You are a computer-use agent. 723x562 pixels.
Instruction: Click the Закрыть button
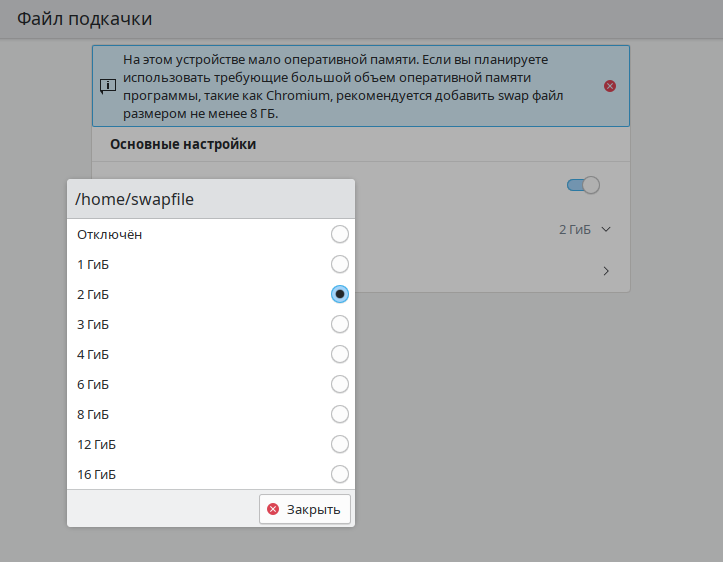coord(305,509)
